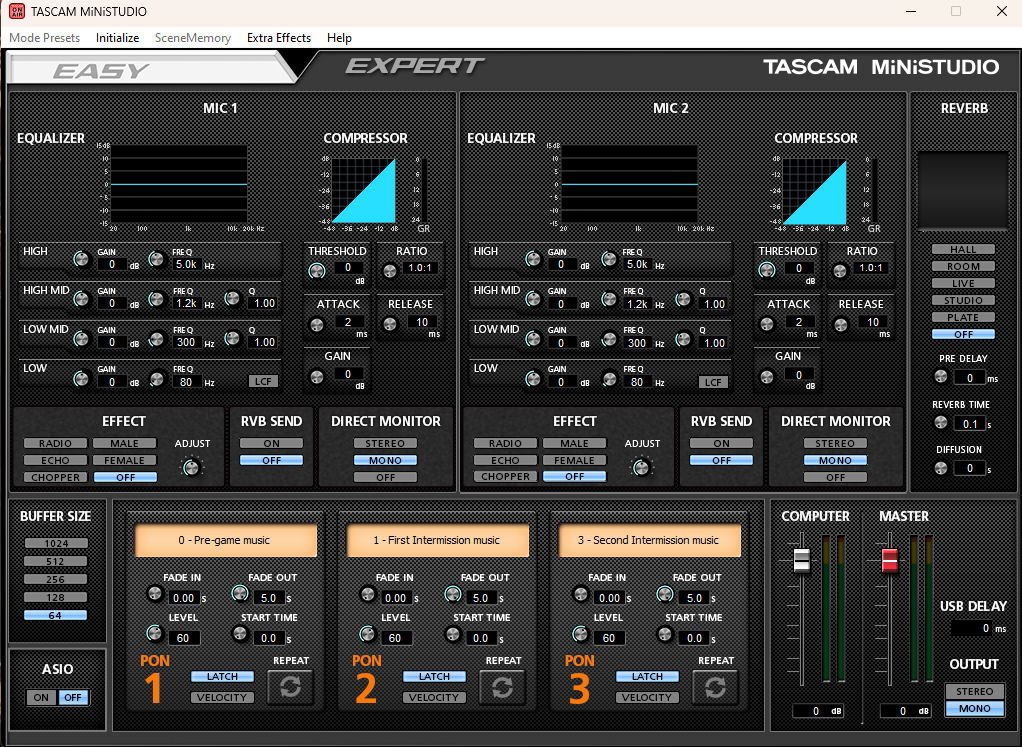Click the MIC 1 HIGH gain knob
The height and width of the screenshot is (747, 1022).
coord(81,259)
